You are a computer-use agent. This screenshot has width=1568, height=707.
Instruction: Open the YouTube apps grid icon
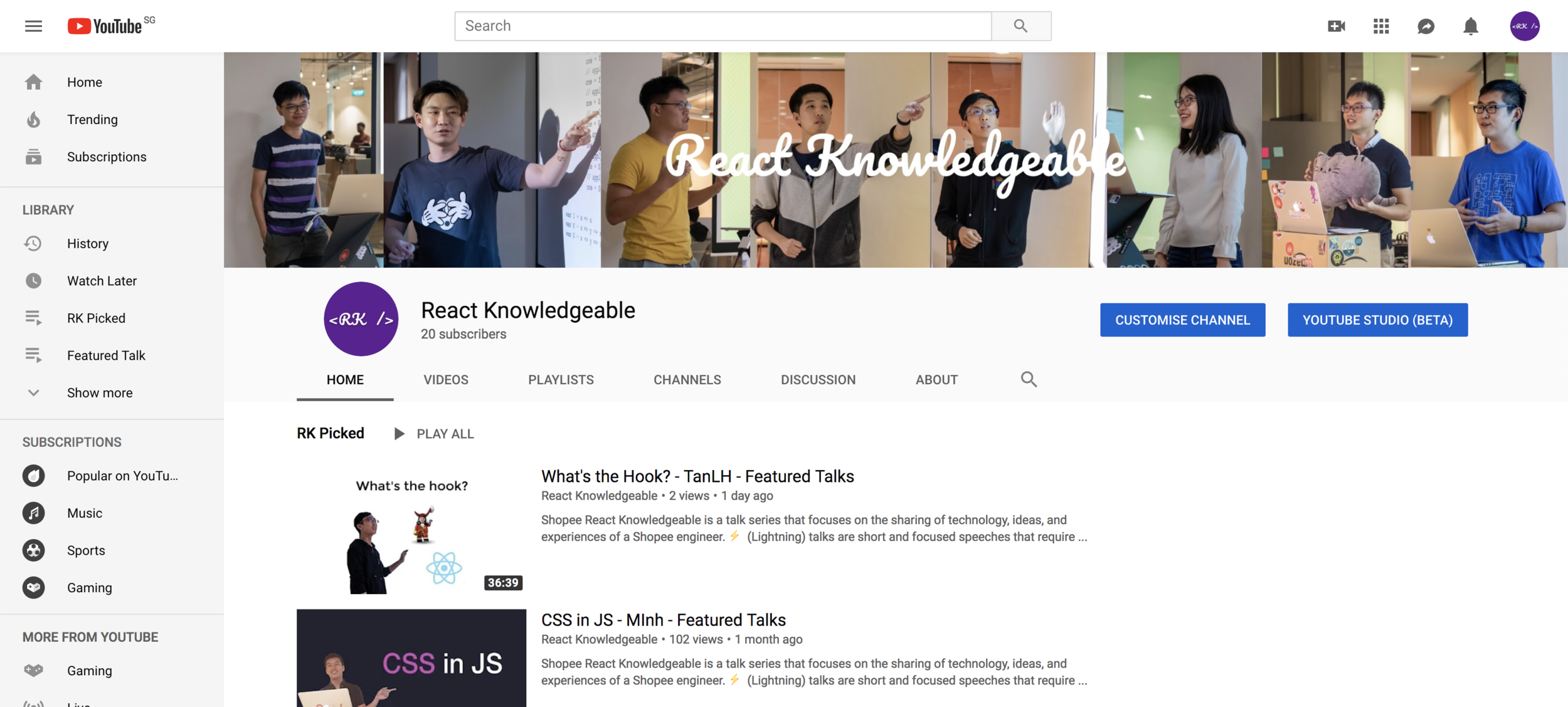[1381, 26]
